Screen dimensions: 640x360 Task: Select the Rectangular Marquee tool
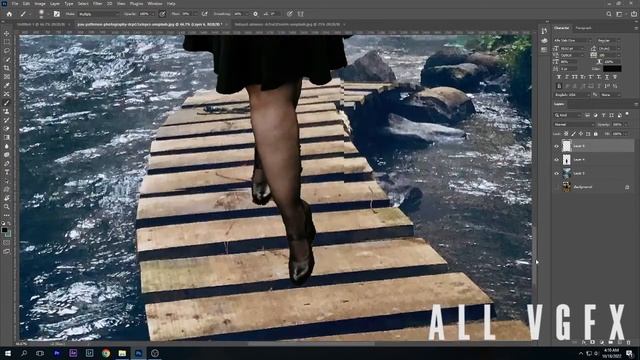tap(7, 42)
